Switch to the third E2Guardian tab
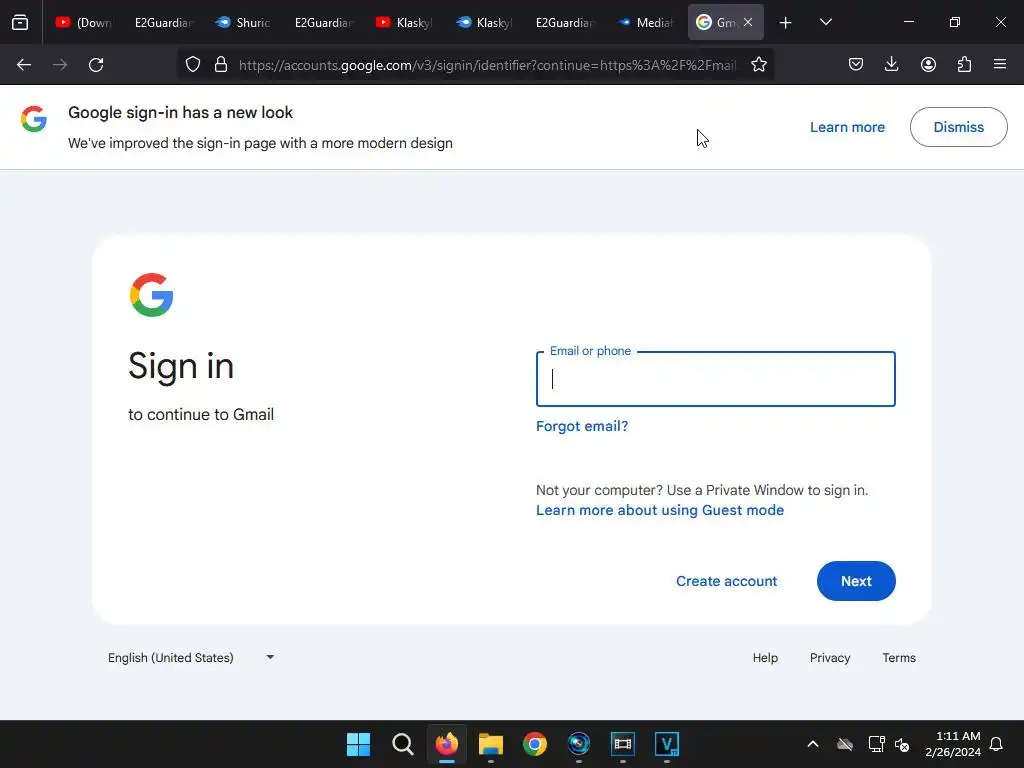 pos(564,22)
